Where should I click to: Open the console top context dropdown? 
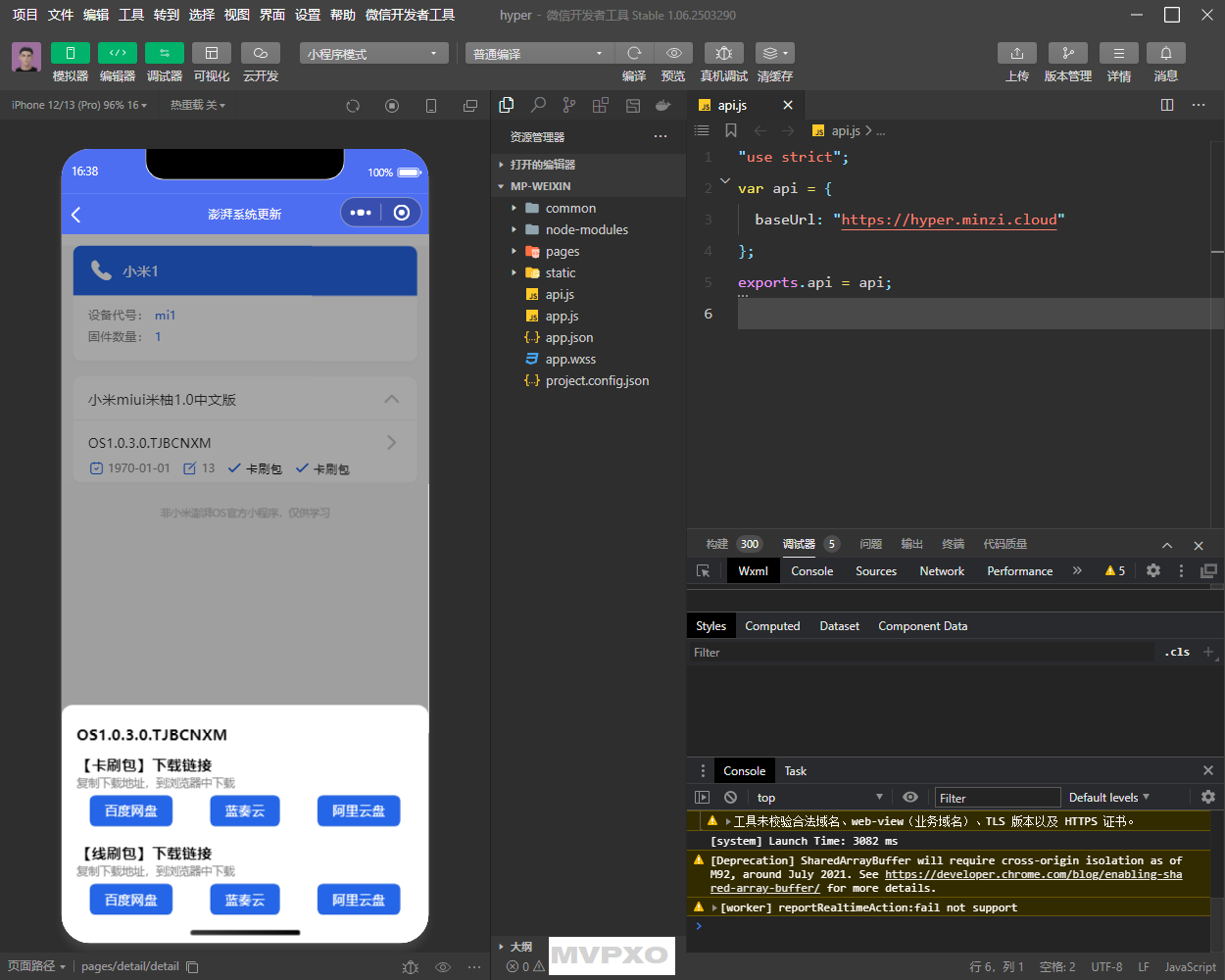819,798
